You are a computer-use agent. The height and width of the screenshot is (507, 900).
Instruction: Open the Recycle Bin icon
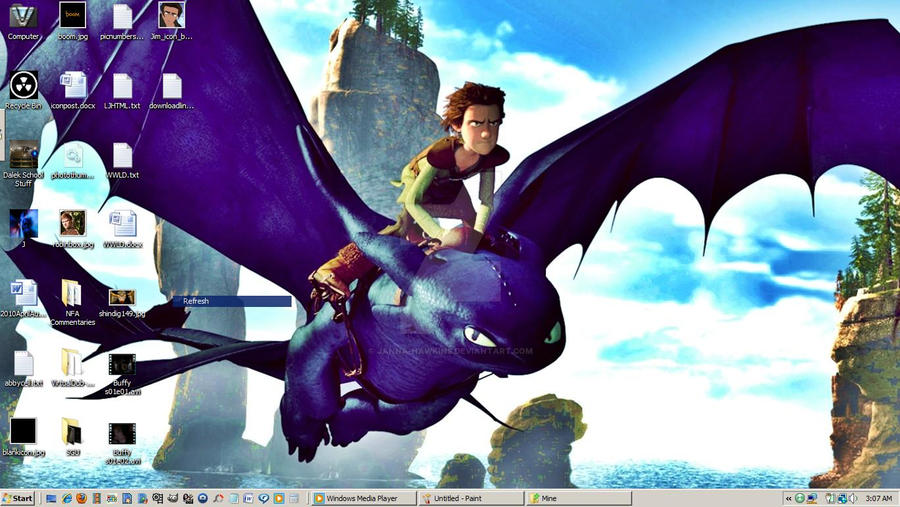24,91
